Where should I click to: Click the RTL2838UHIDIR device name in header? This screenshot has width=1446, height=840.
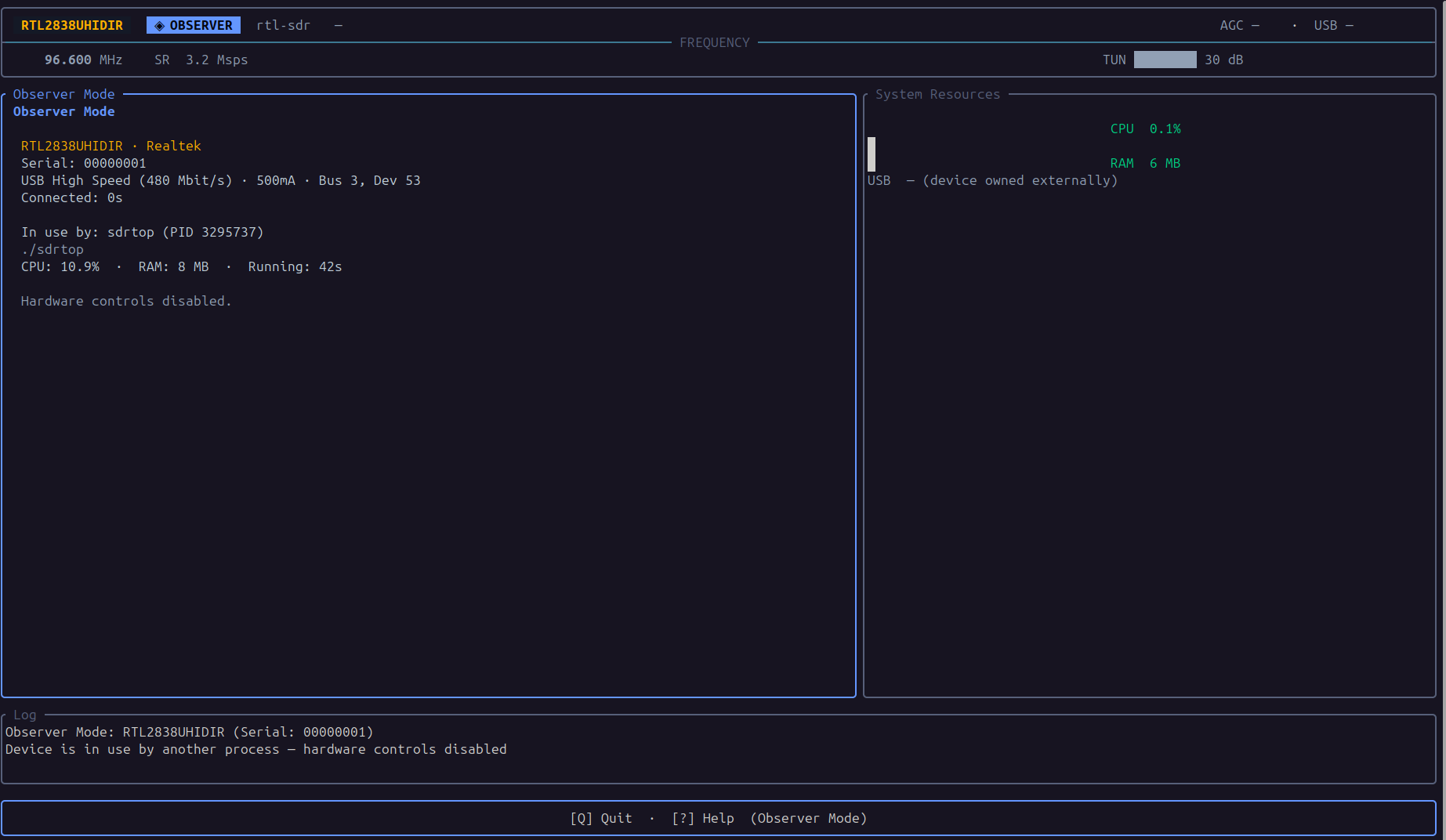coord(72,25)
